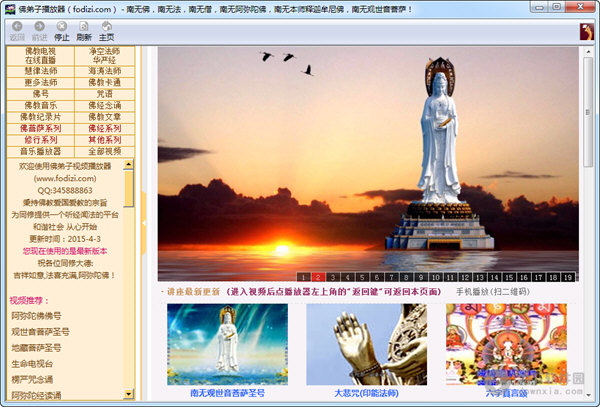Click the 讲座最新更新 heading text
The height and width of the screenshot is (407, 600).
coord(193,292)
